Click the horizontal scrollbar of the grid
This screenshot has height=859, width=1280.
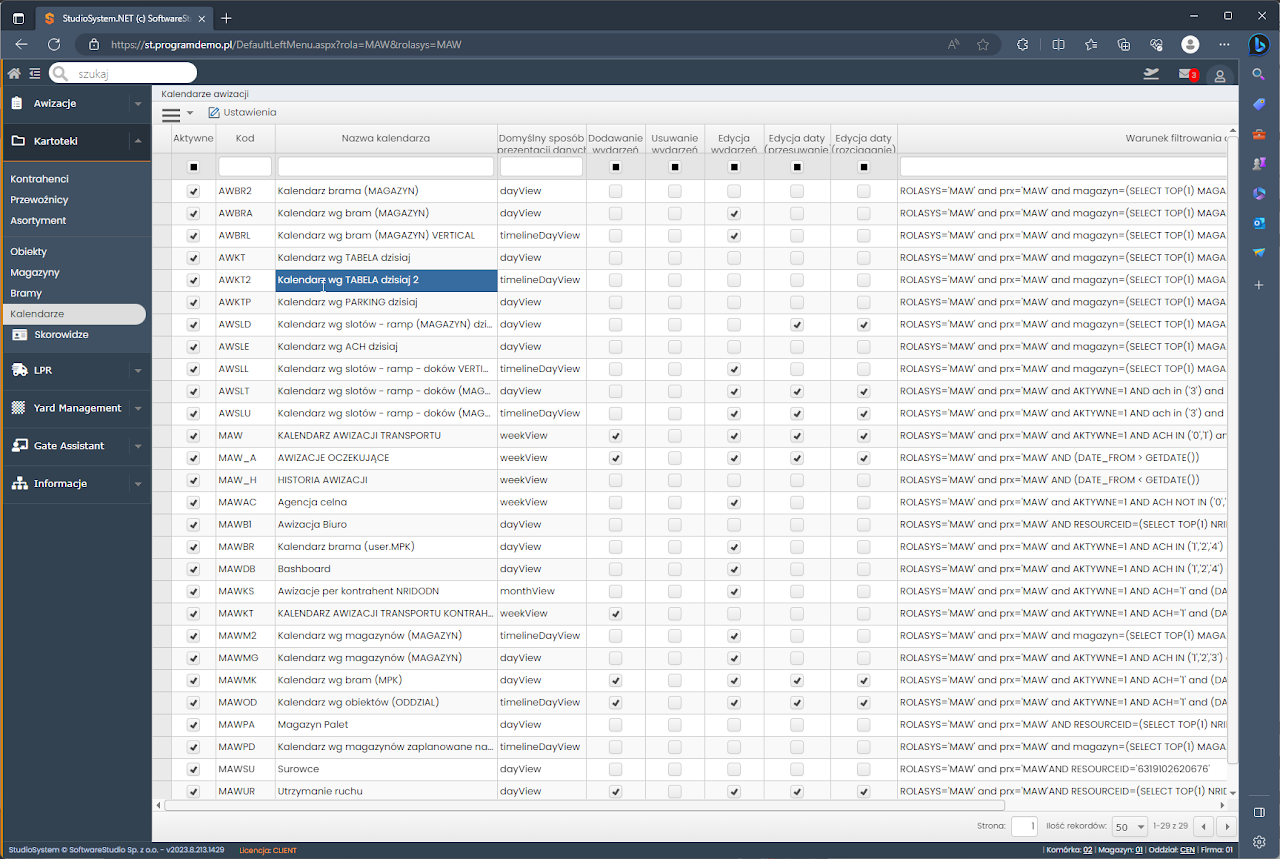coord(584,805)
